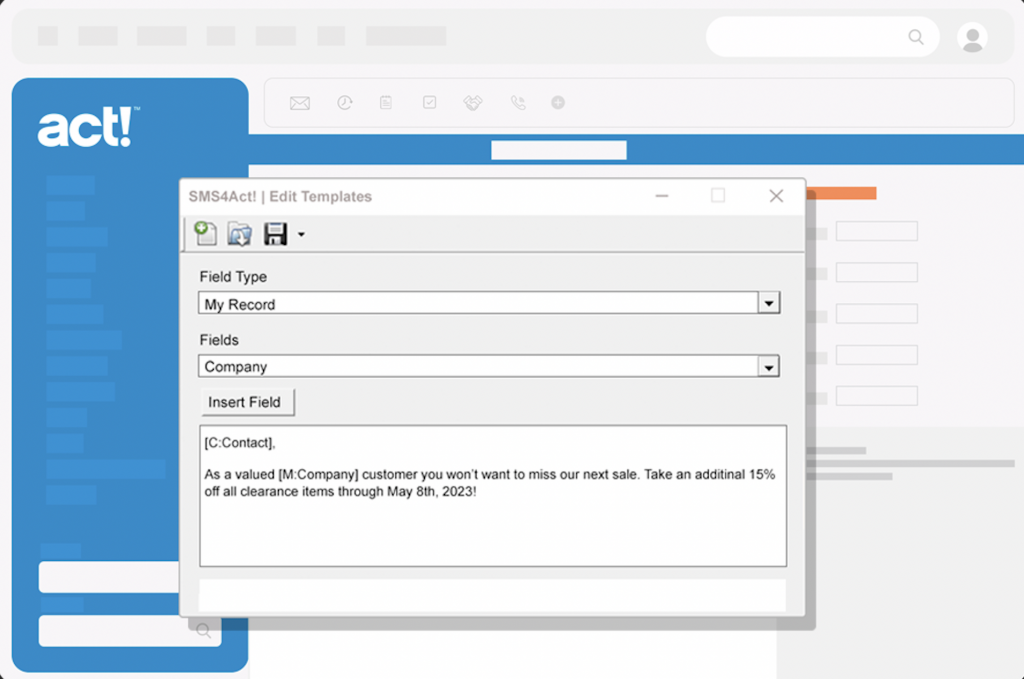Open an existing template via folder icon
Image resolution: width=1024 pixels, height=679 pixels.
pos(240,234)
